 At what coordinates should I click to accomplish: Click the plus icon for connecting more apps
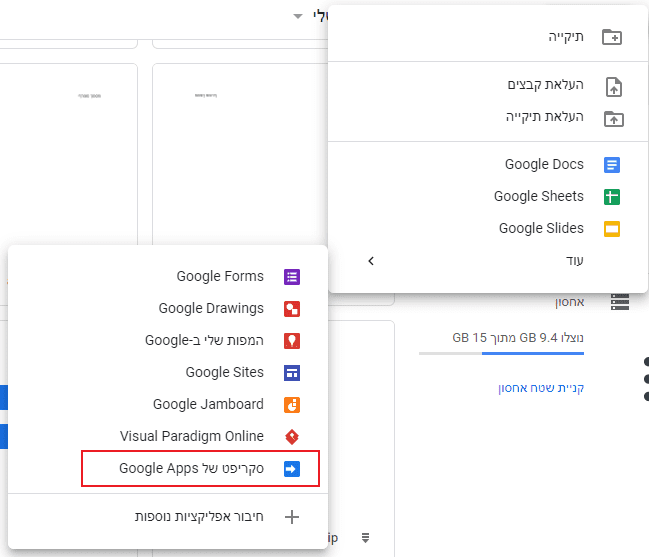click(x=292, y=517)
